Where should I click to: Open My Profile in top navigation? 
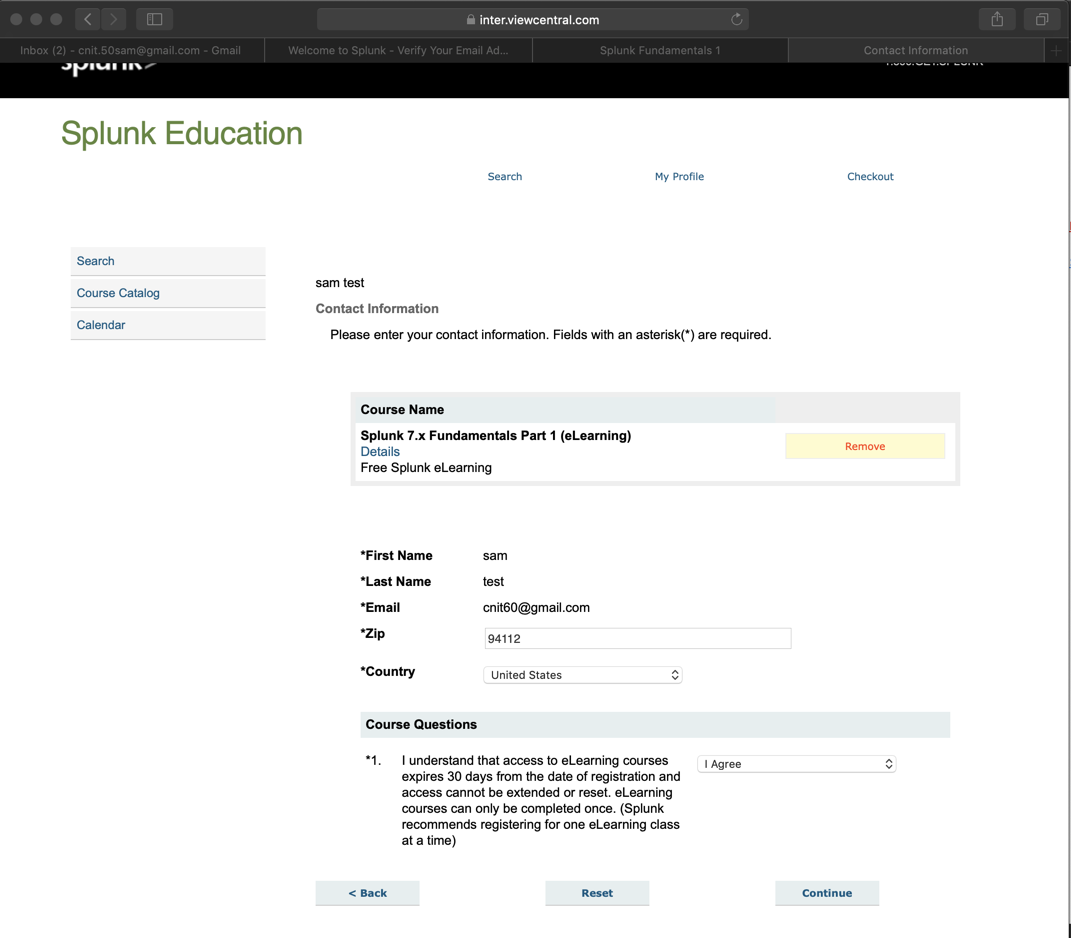pyautogui.click(x=679, y=176)
